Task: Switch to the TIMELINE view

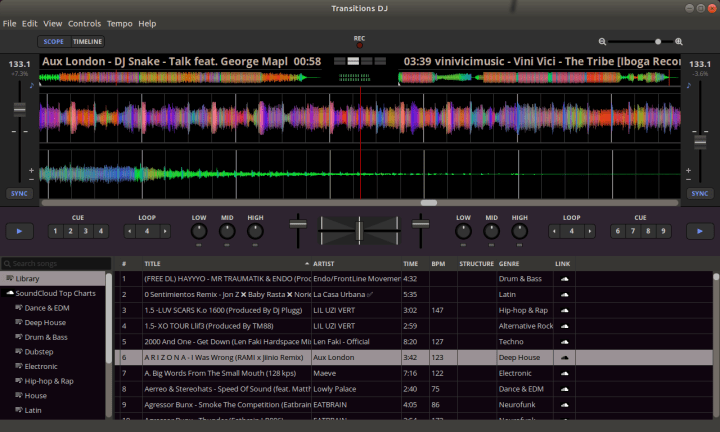Action: point(87,42)
